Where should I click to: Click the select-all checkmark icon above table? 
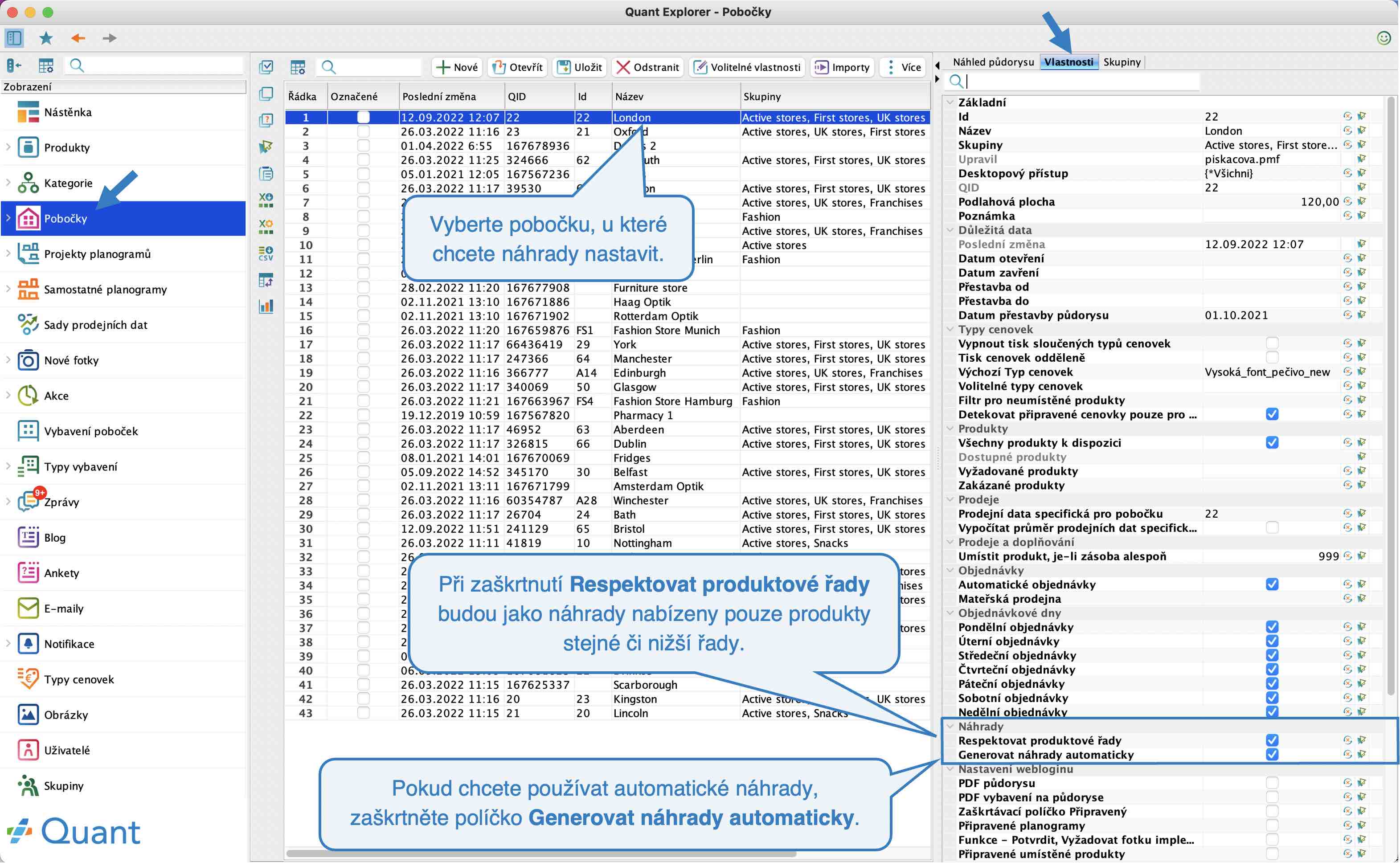(266, 67)
